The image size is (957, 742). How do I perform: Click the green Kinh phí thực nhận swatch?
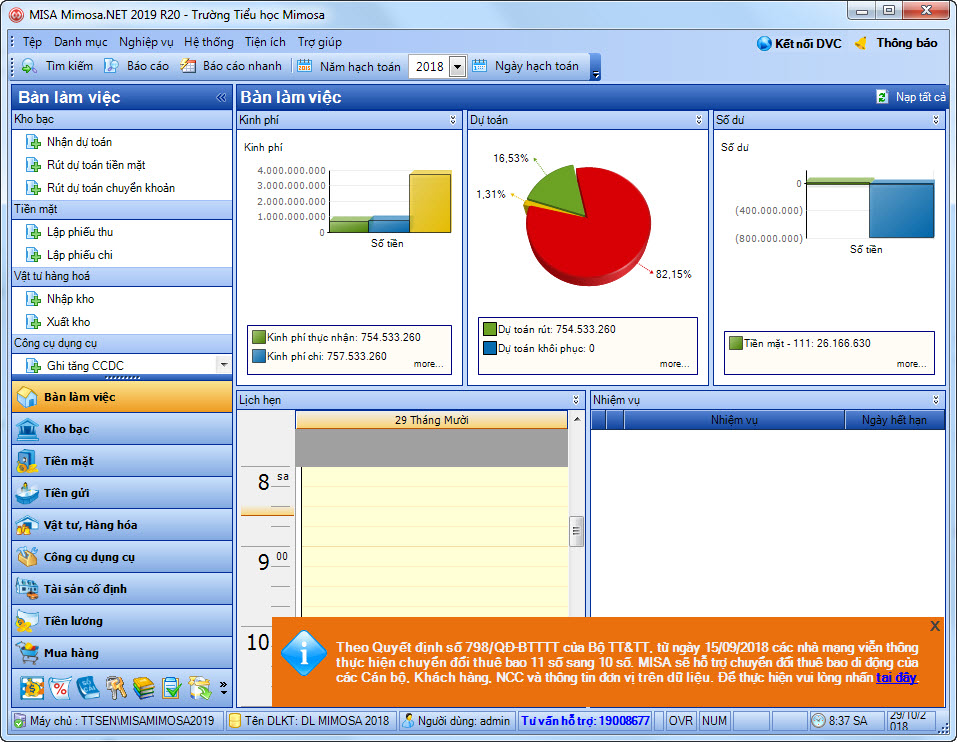(259, 337)
